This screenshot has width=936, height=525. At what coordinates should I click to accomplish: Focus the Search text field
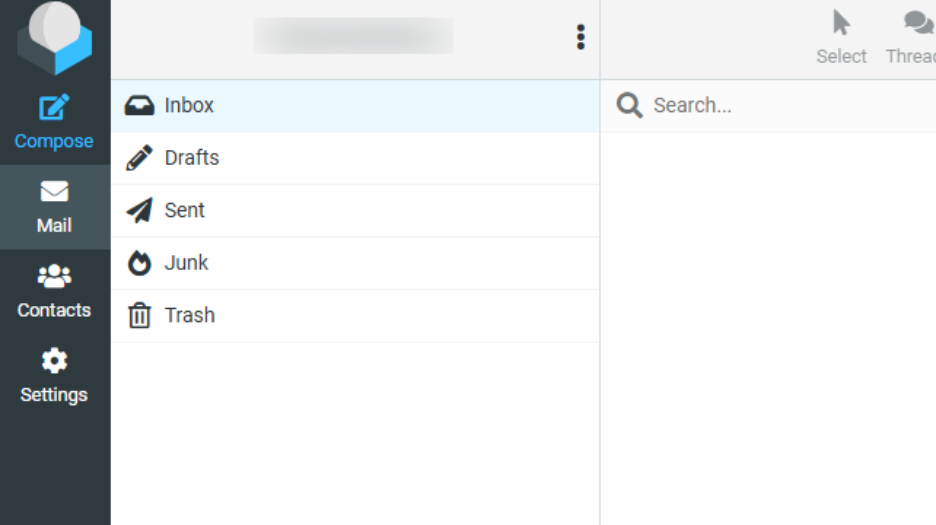[780, 106]
